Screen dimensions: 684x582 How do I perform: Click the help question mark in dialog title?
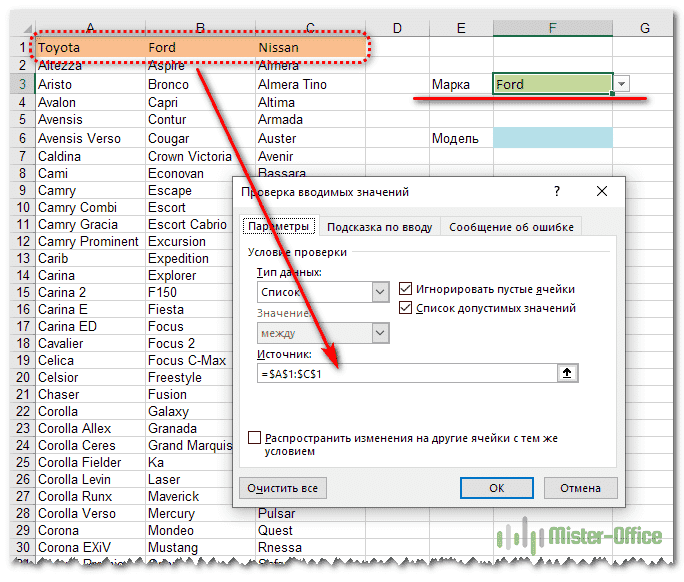tap(556, 191)
